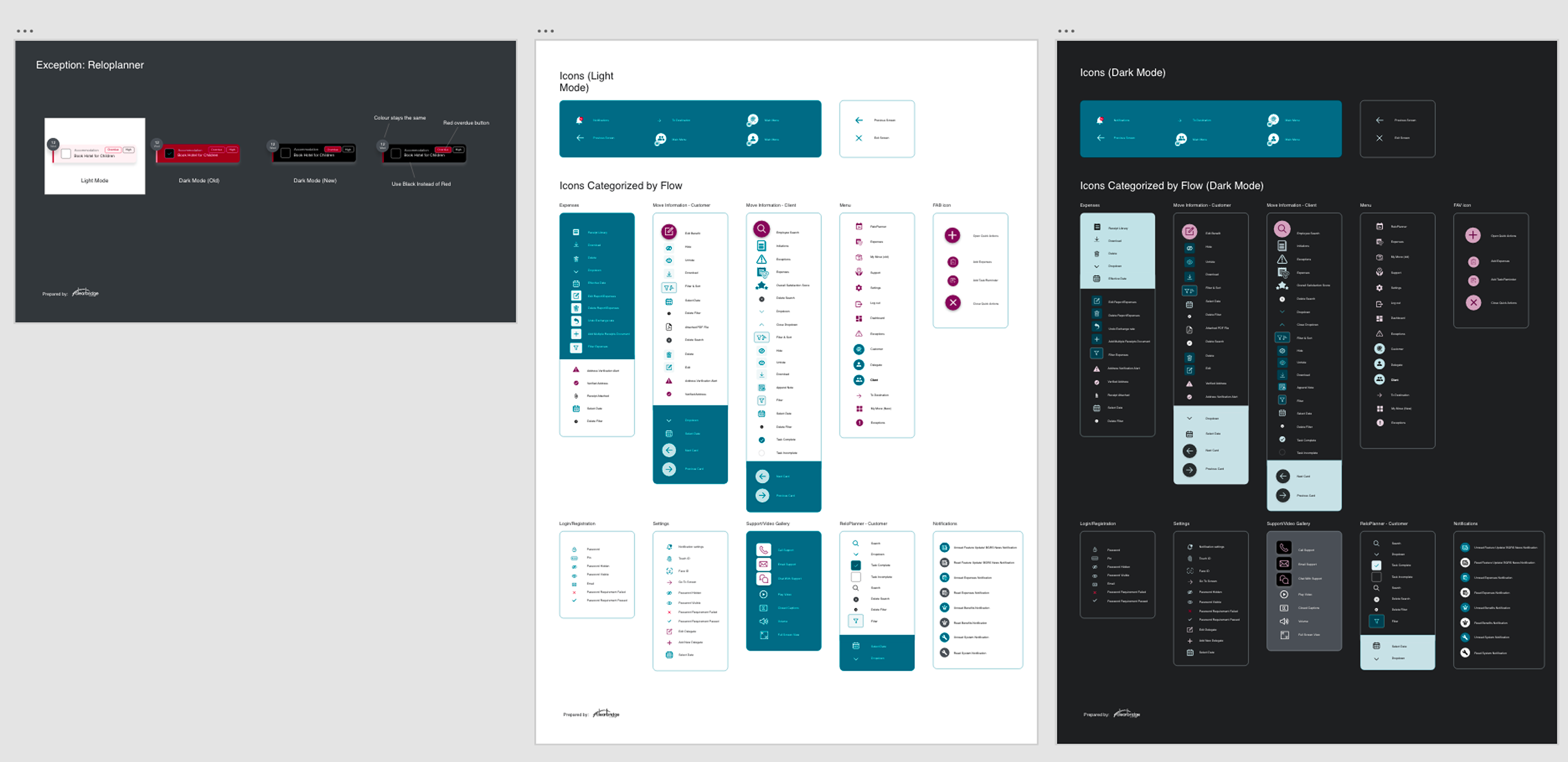Screen dimensions: 1568x762
Task: Select the pink Close Quick Actions icon in dark mode
Action: (1473, 303)
